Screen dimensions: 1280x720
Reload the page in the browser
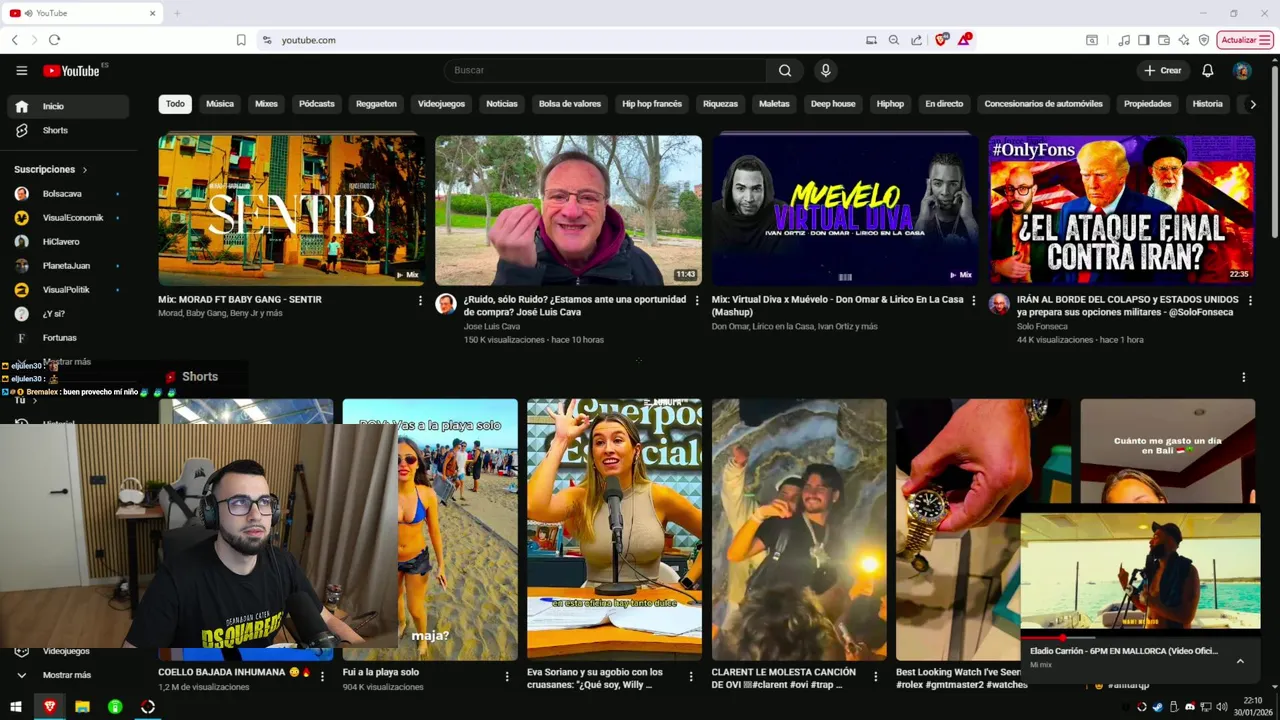(x=54, y=40)
